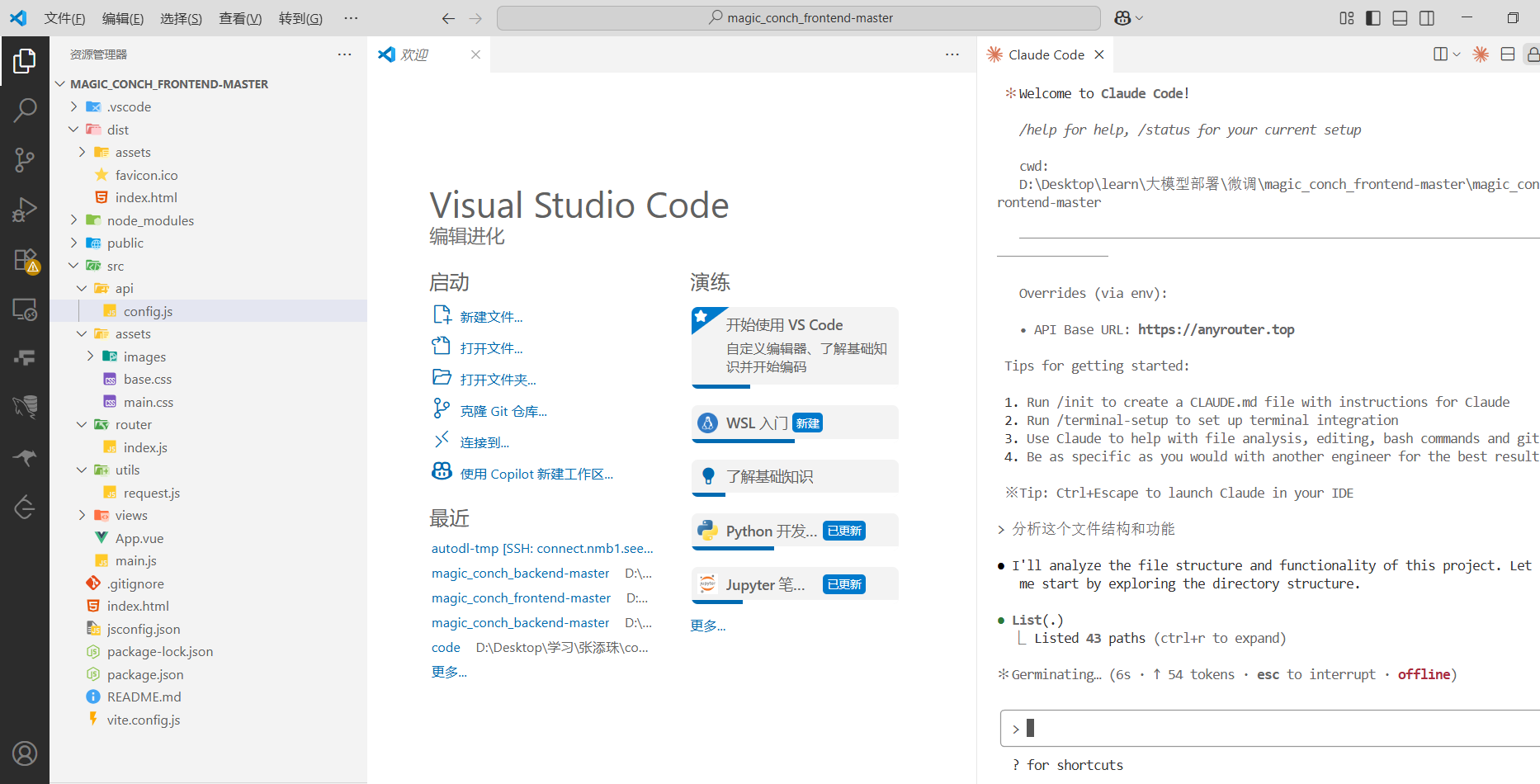The height and width of the screenshot is (784, 1540).
Task: Click the WSL penguin icon
Action: [707, 423]
